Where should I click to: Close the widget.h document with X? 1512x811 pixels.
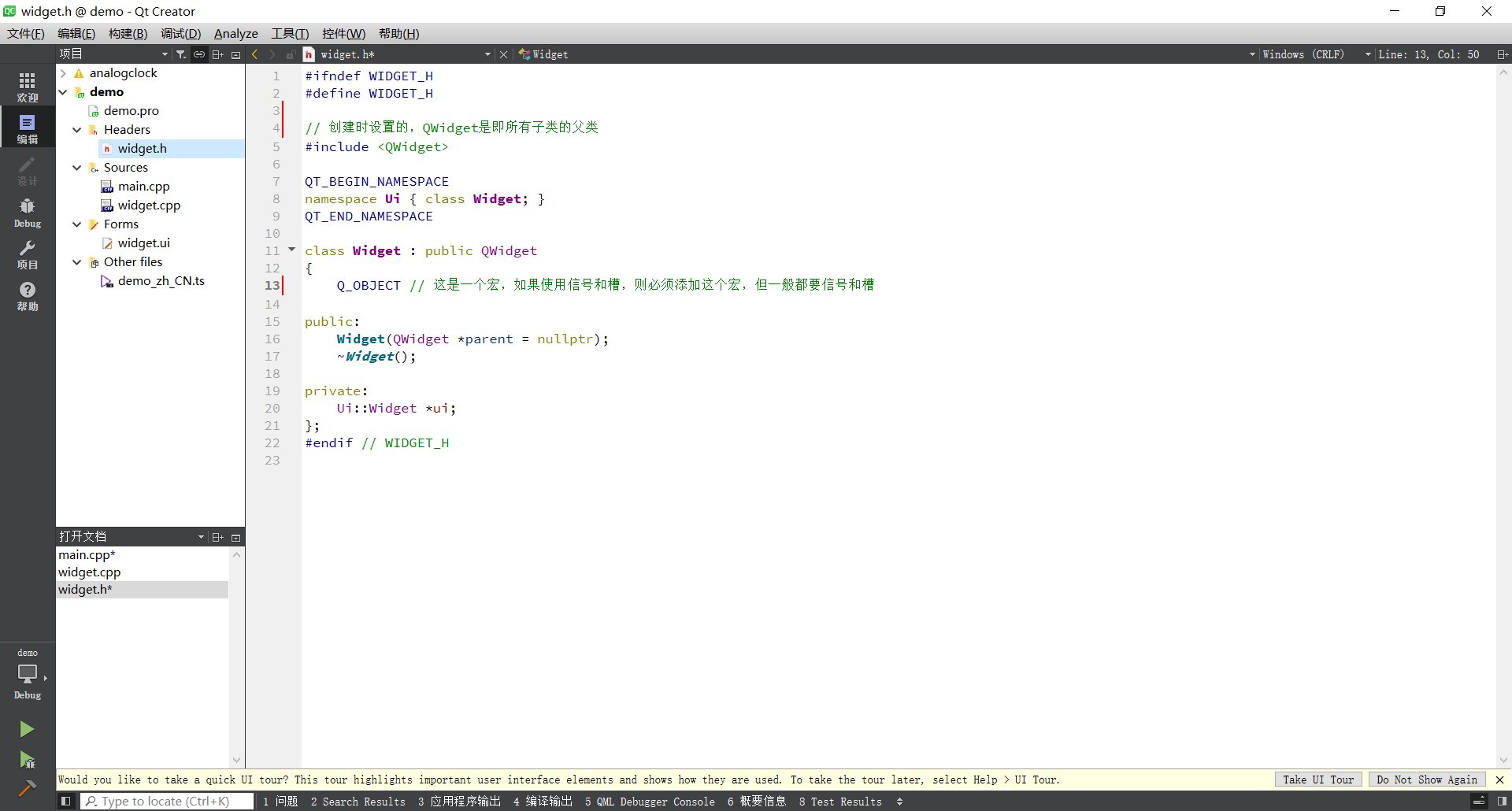tap(504, 54)
